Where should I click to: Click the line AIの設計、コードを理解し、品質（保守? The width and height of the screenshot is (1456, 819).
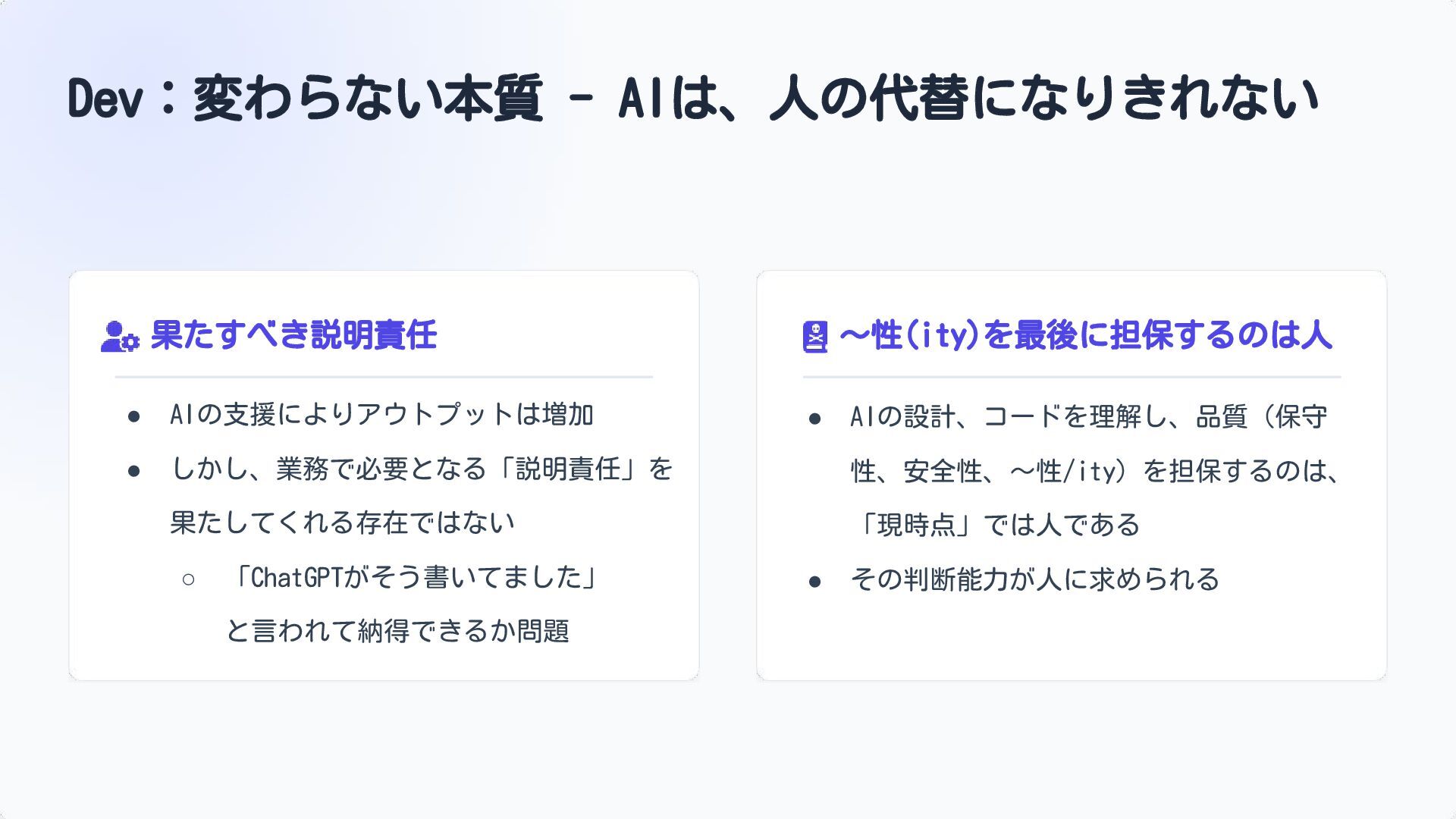point(1088,417)
